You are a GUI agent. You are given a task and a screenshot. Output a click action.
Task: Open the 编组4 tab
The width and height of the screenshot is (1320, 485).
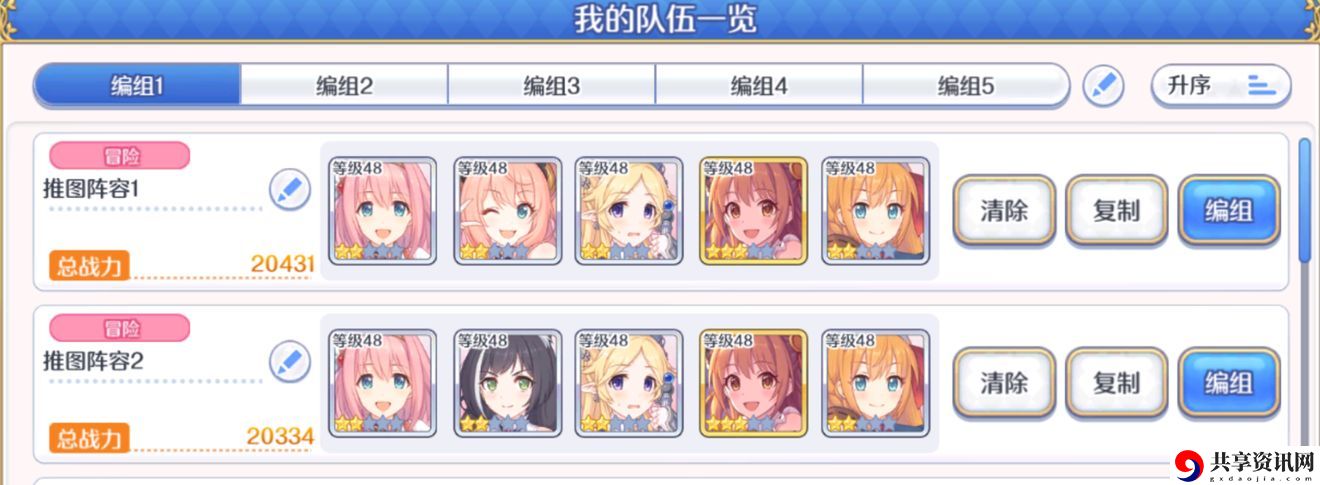pyautogui.click(x=759, y=86)
